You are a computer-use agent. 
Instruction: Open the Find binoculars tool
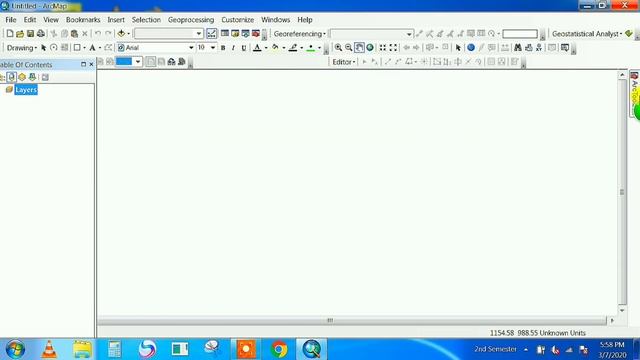pos(518,48)
